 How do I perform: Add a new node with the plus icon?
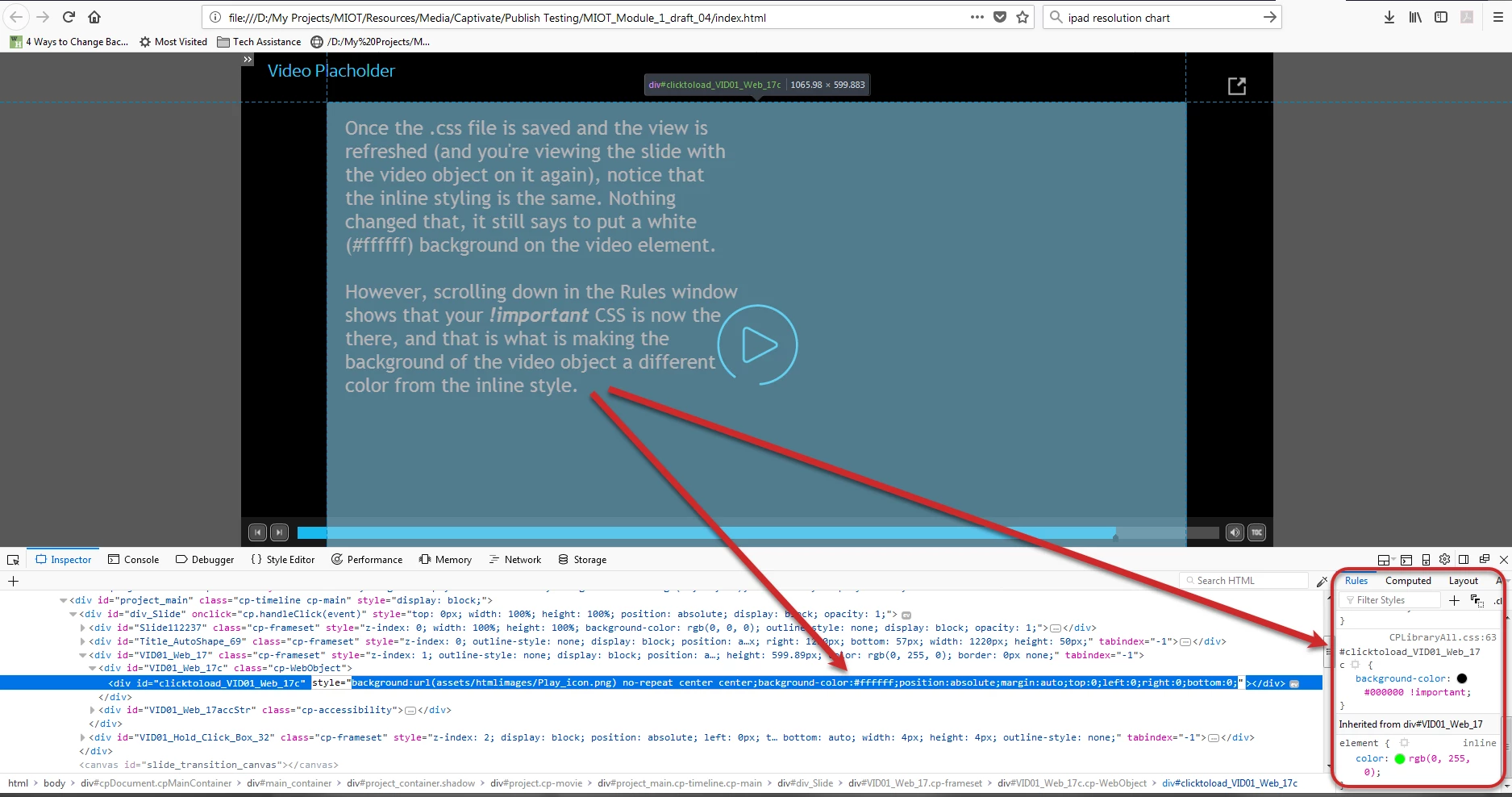[x=13, y=581]
